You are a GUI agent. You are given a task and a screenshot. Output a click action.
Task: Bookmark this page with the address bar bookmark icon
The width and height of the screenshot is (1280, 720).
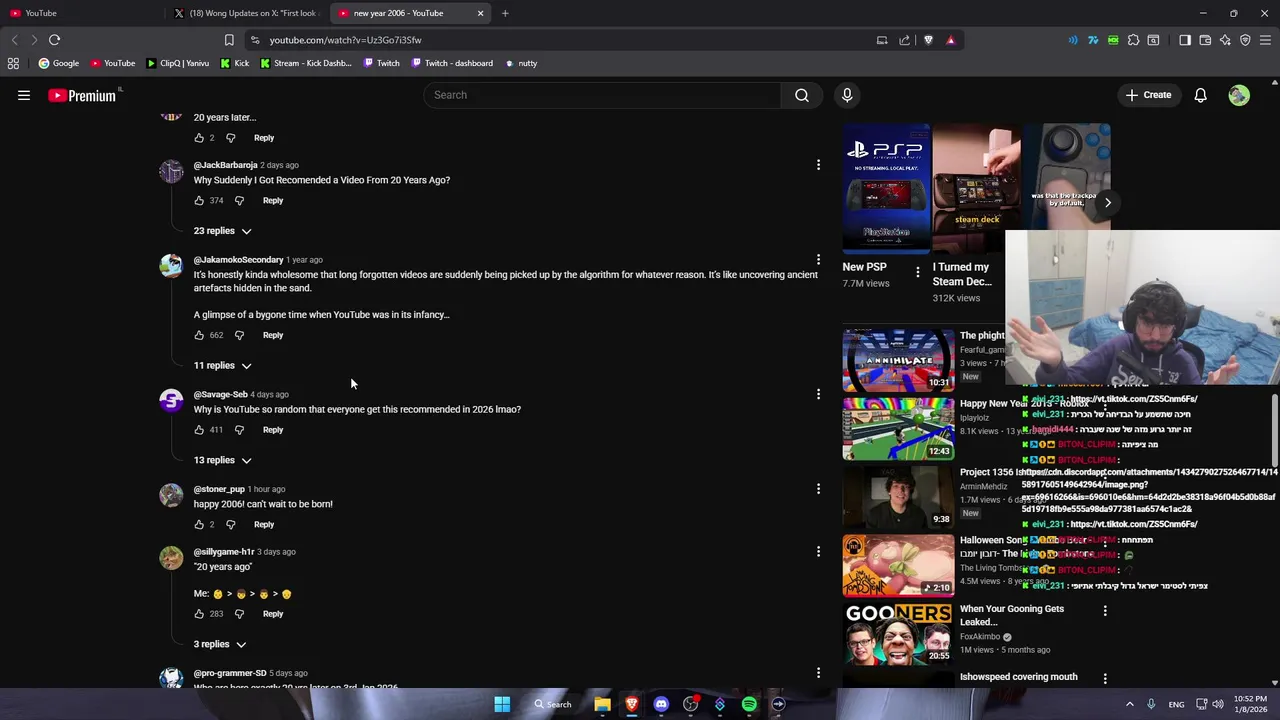coord(229,40)
